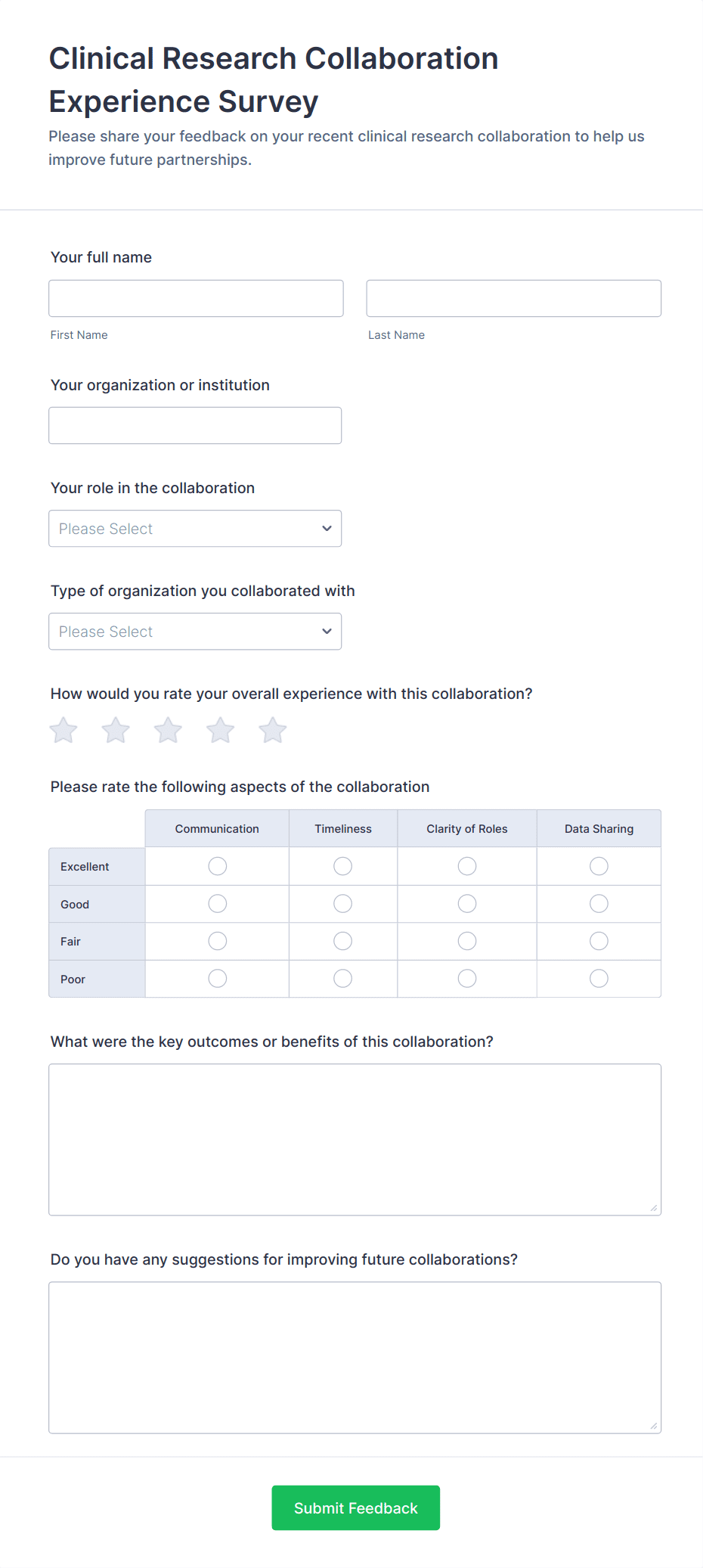Click the third rating star
The image size is (703, 1568).
click(x=168, y=731)
